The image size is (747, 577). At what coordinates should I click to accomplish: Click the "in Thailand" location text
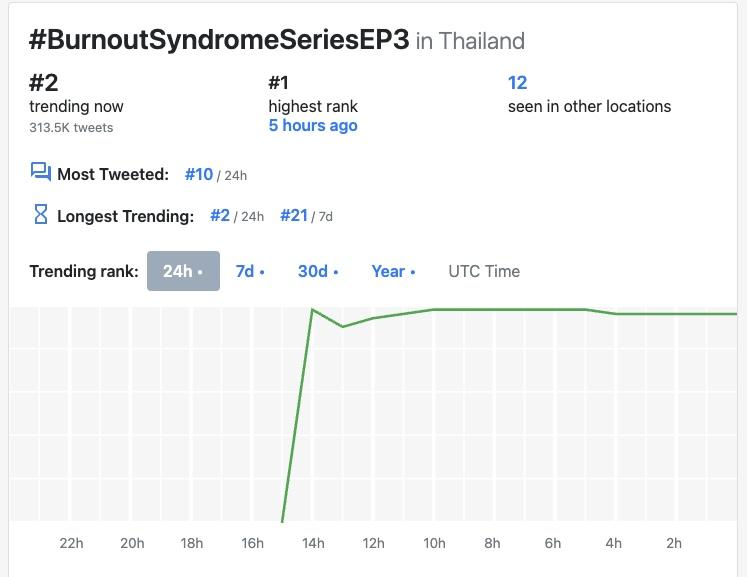[470, 41]
